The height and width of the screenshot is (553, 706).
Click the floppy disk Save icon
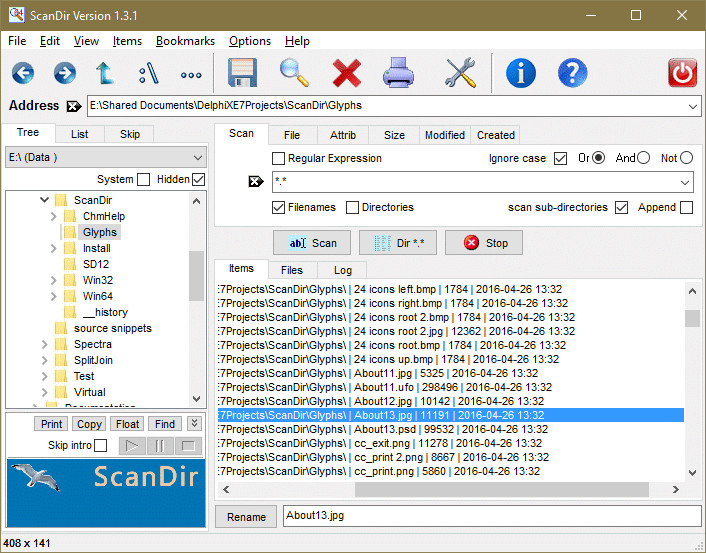[x=242, y=73]
